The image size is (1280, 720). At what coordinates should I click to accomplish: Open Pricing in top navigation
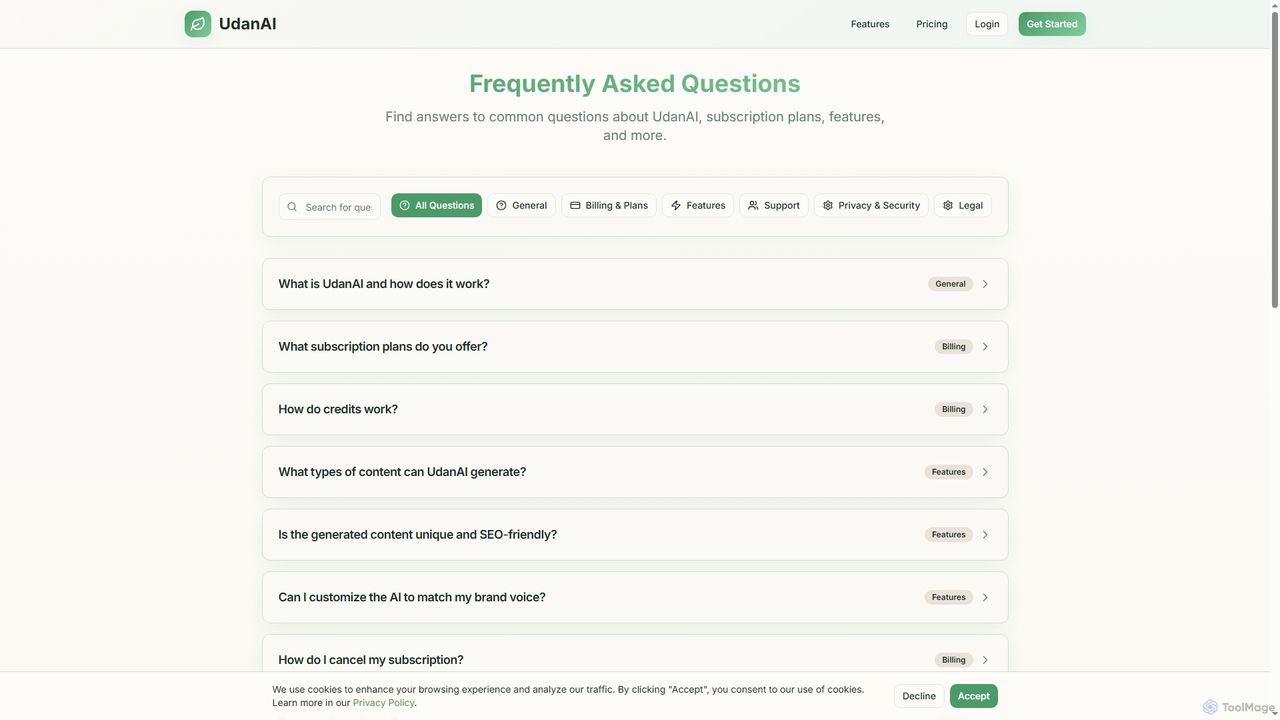pyautogui.click(x=932, y=24)
